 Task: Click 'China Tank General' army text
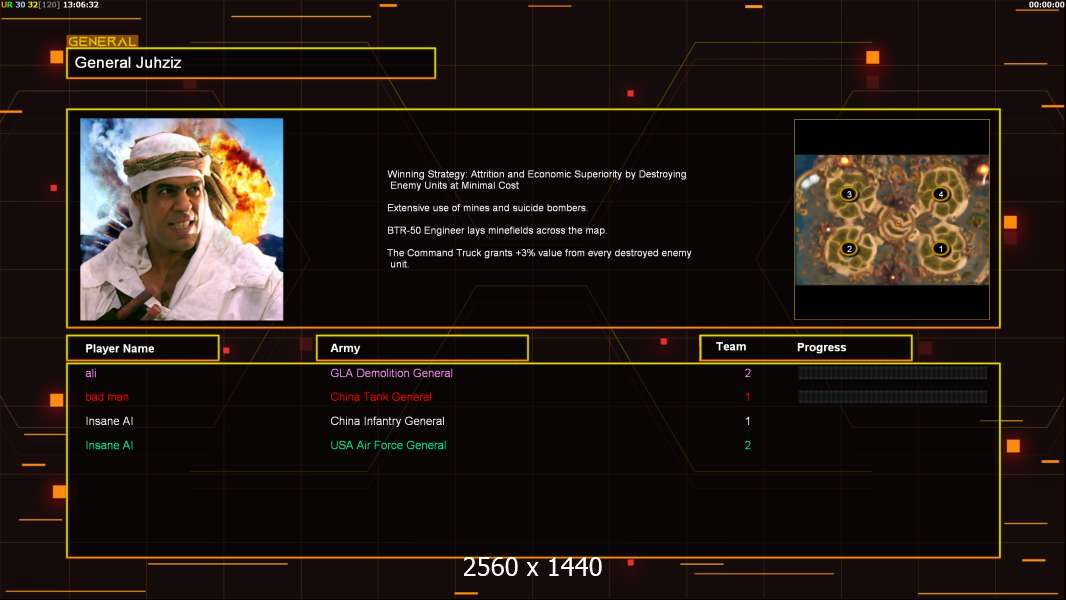[381, 397]
